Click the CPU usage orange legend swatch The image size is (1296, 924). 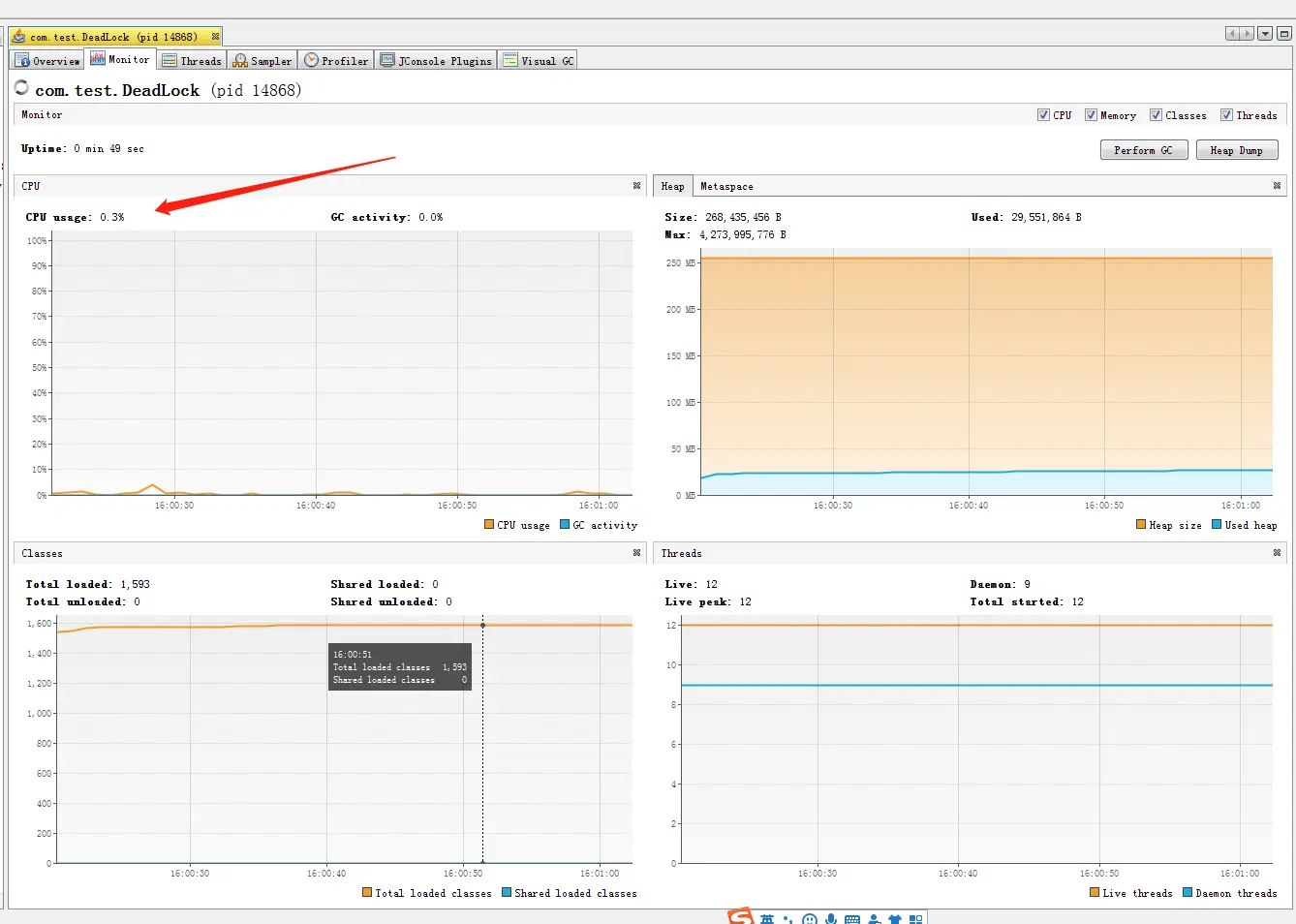(x=489, y=525)
